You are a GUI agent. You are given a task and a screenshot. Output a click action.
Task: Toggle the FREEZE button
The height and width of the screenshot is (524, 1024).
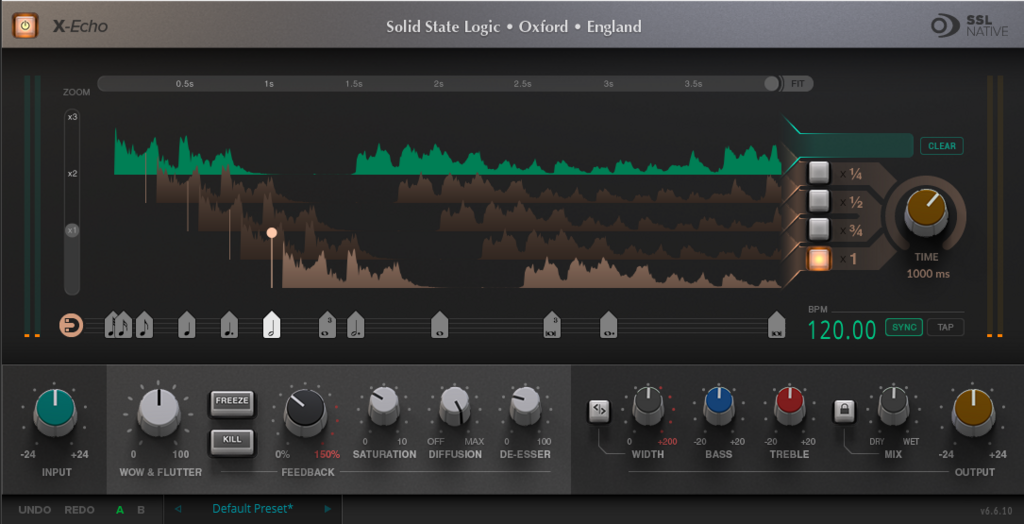pos(232,403)
